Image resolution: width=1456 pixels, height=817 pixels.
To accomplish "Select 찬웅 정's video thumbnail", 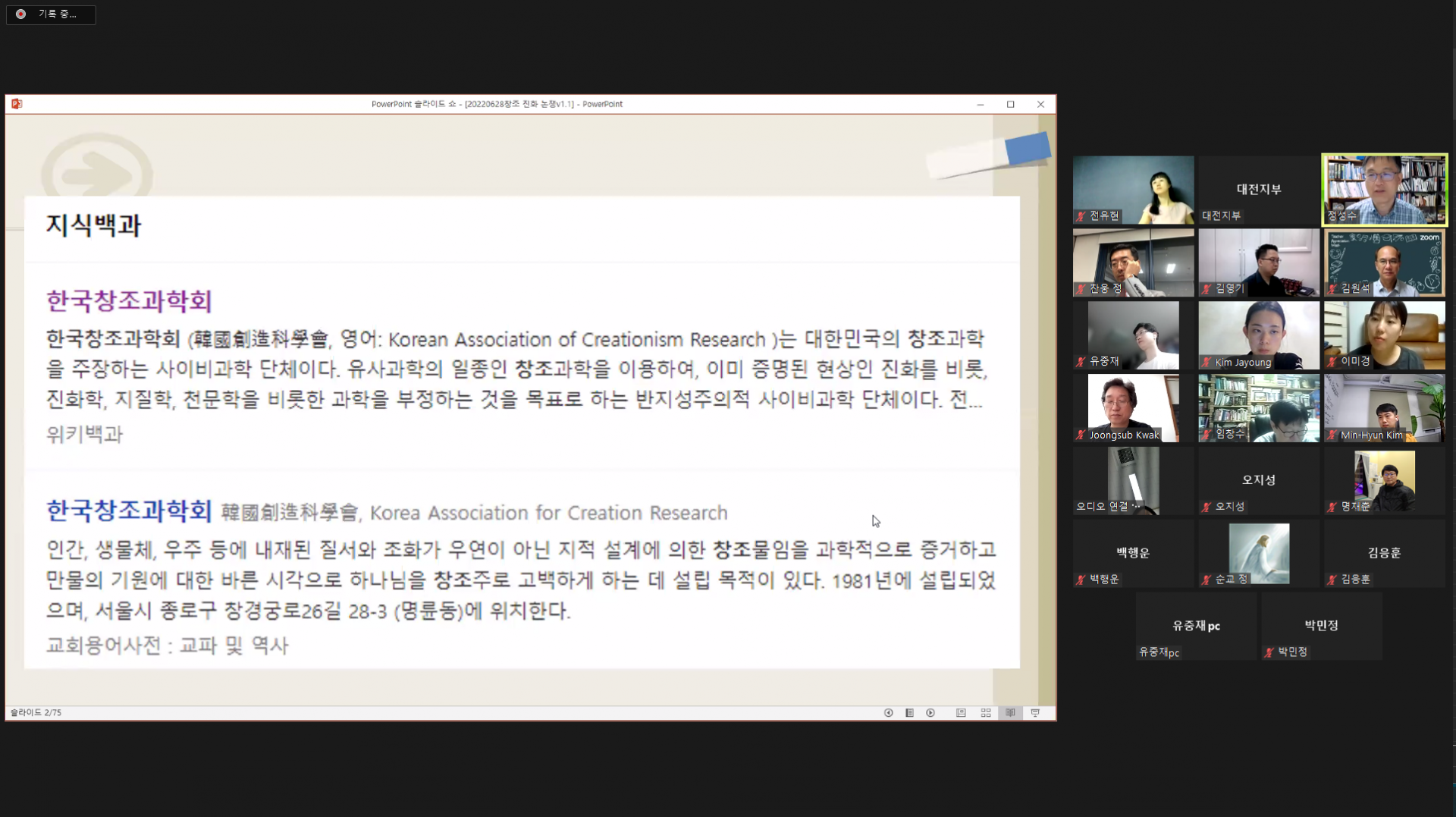I will pos(1133,262).
